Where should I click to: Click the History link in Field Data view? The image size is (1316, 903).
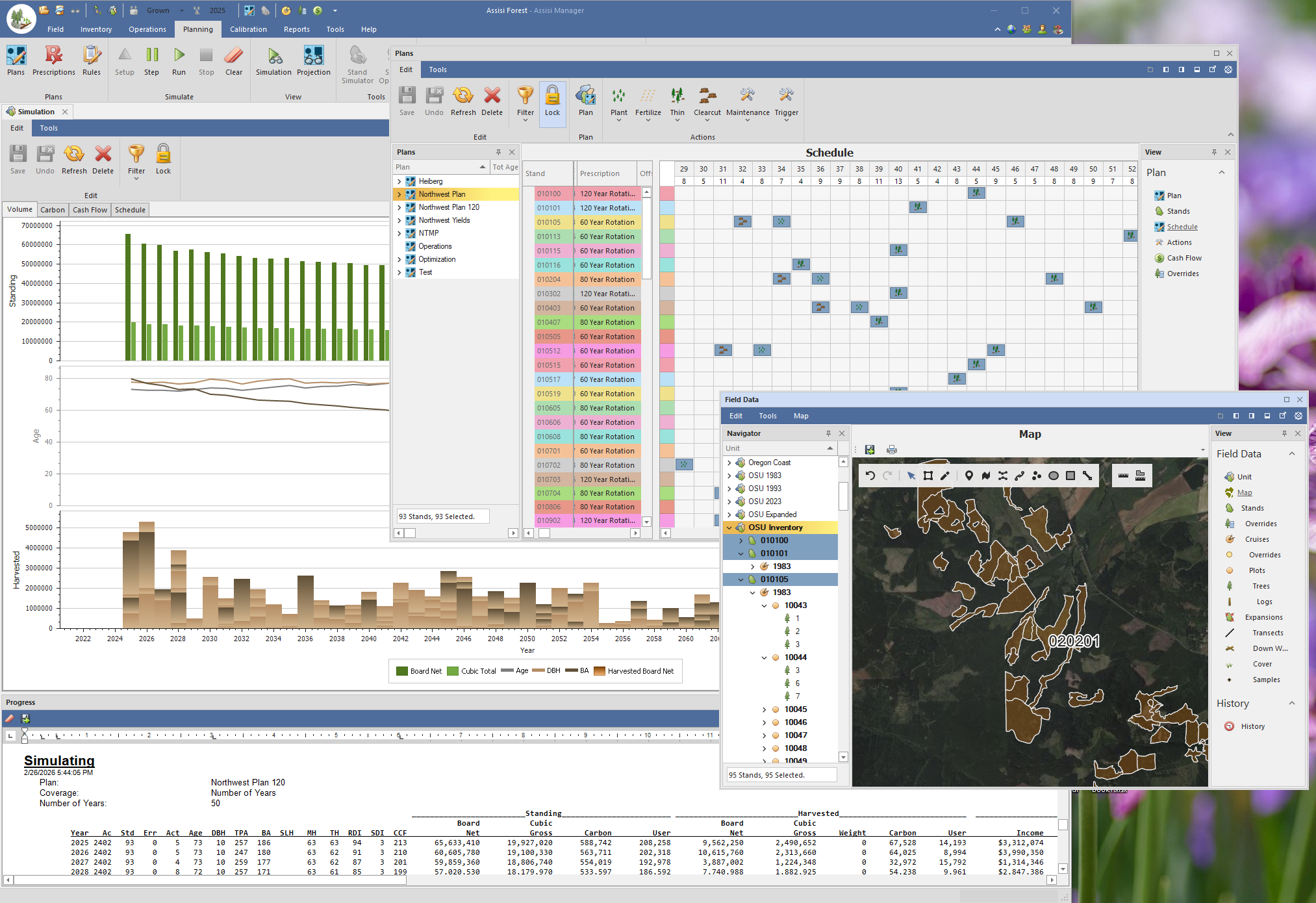tap(1252, 726)
